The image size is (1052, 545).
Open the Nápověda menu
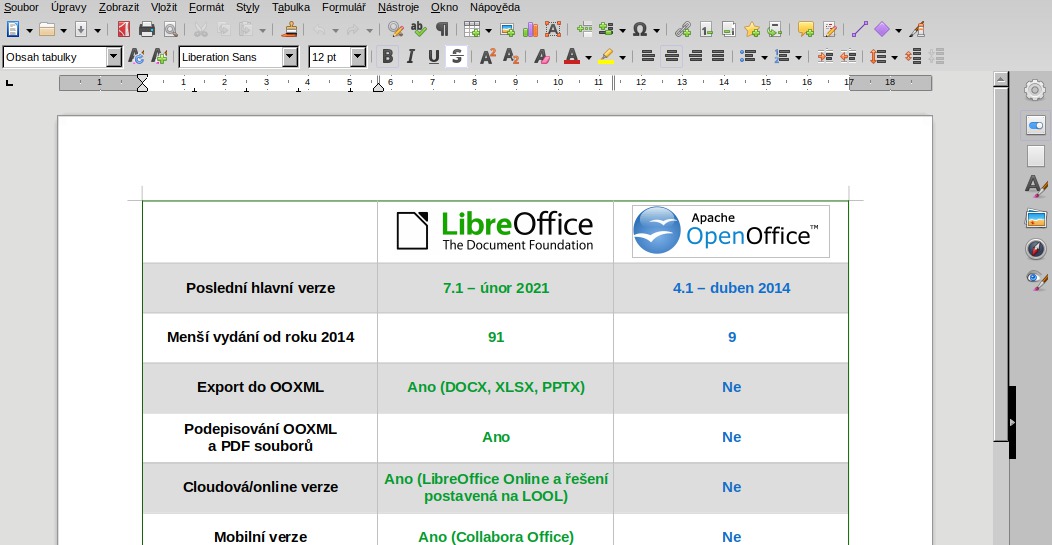click(494, 7)
